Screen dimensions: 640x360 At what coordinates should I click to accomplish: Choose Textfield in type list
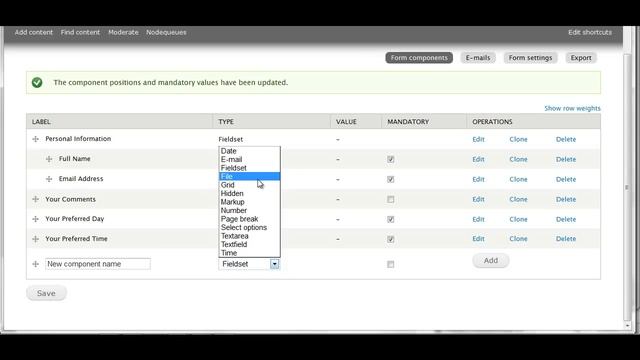coord(249,244)
